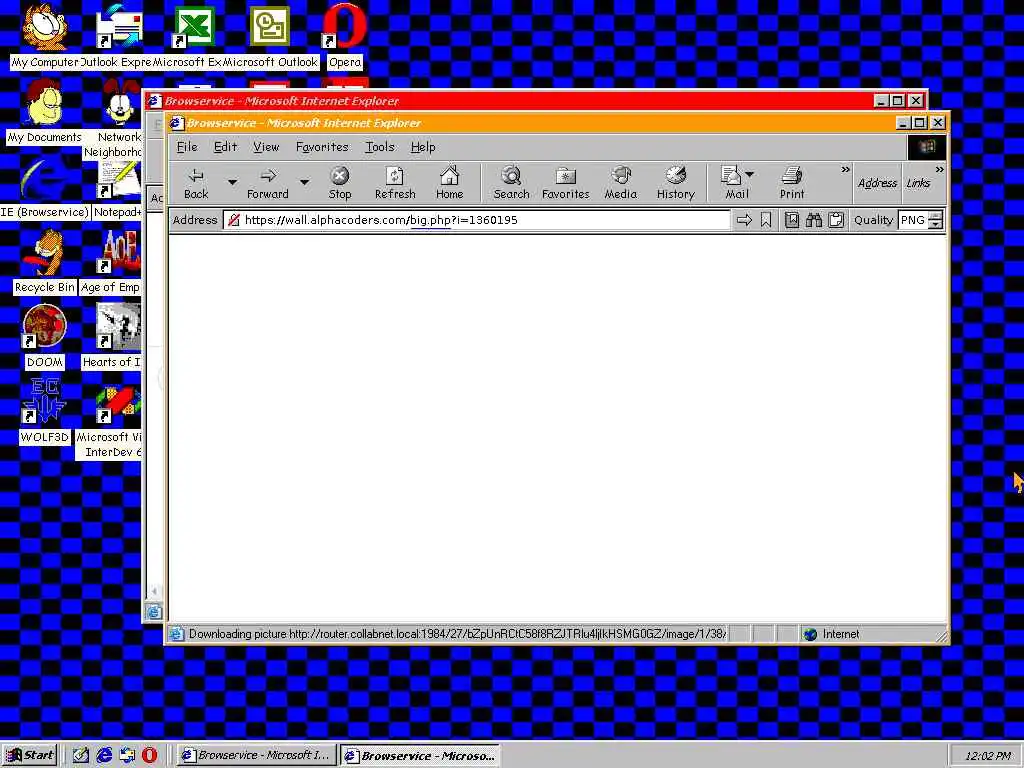Select My Documents desktop icon
Image resolution: width=1024 pixels, height=768 pixels.
(44, 111)
